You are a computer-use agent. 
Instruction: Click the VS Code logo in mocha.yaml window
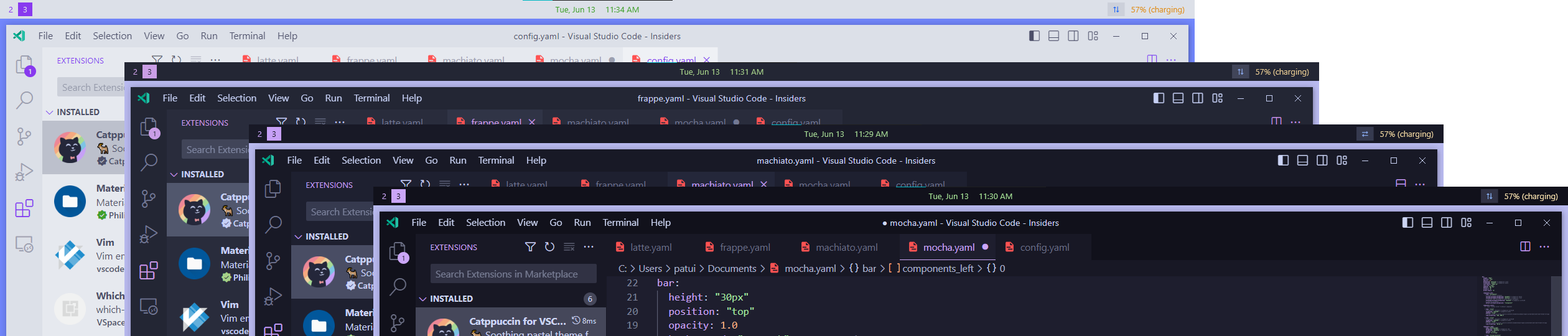point(393,223)
